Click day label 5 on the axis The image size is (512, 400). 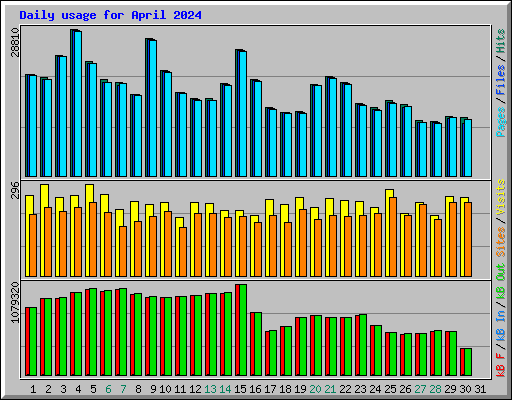click(93, 389)
